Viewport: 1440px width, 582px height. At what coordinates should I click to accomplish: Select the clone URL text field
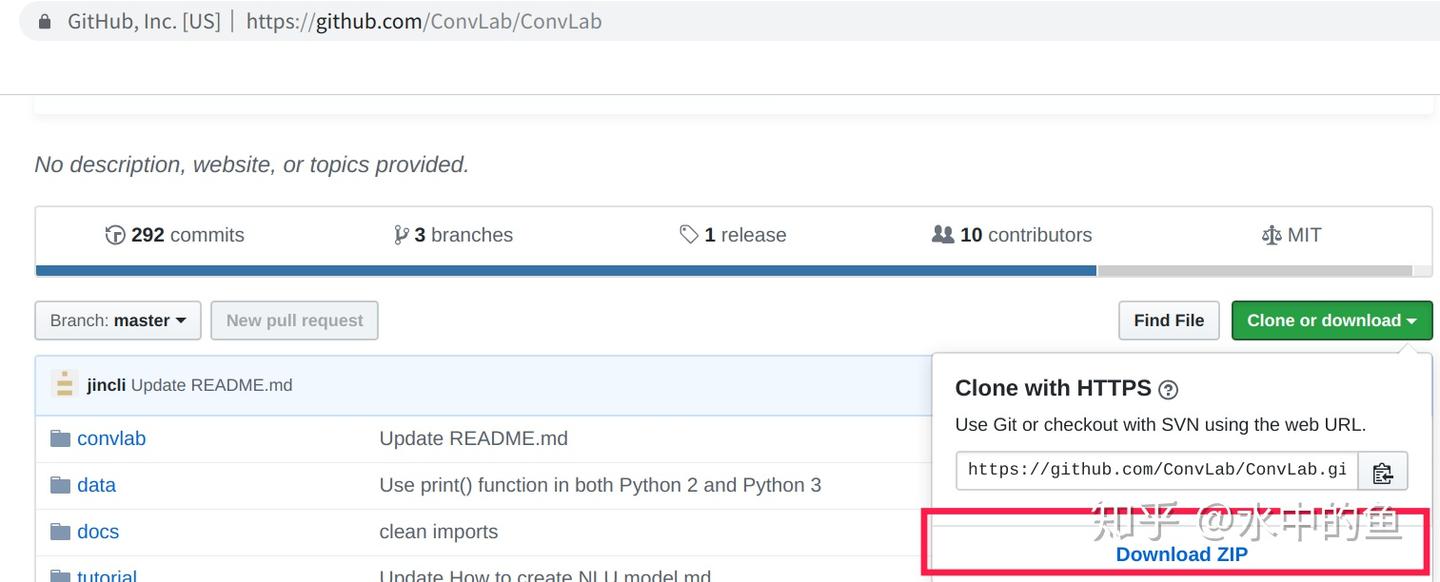(1157, 470)
